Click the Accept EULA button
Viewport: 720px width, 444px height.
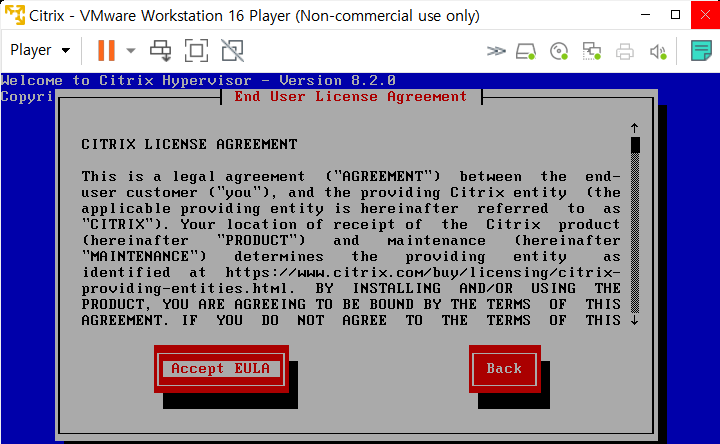[221, 369]
